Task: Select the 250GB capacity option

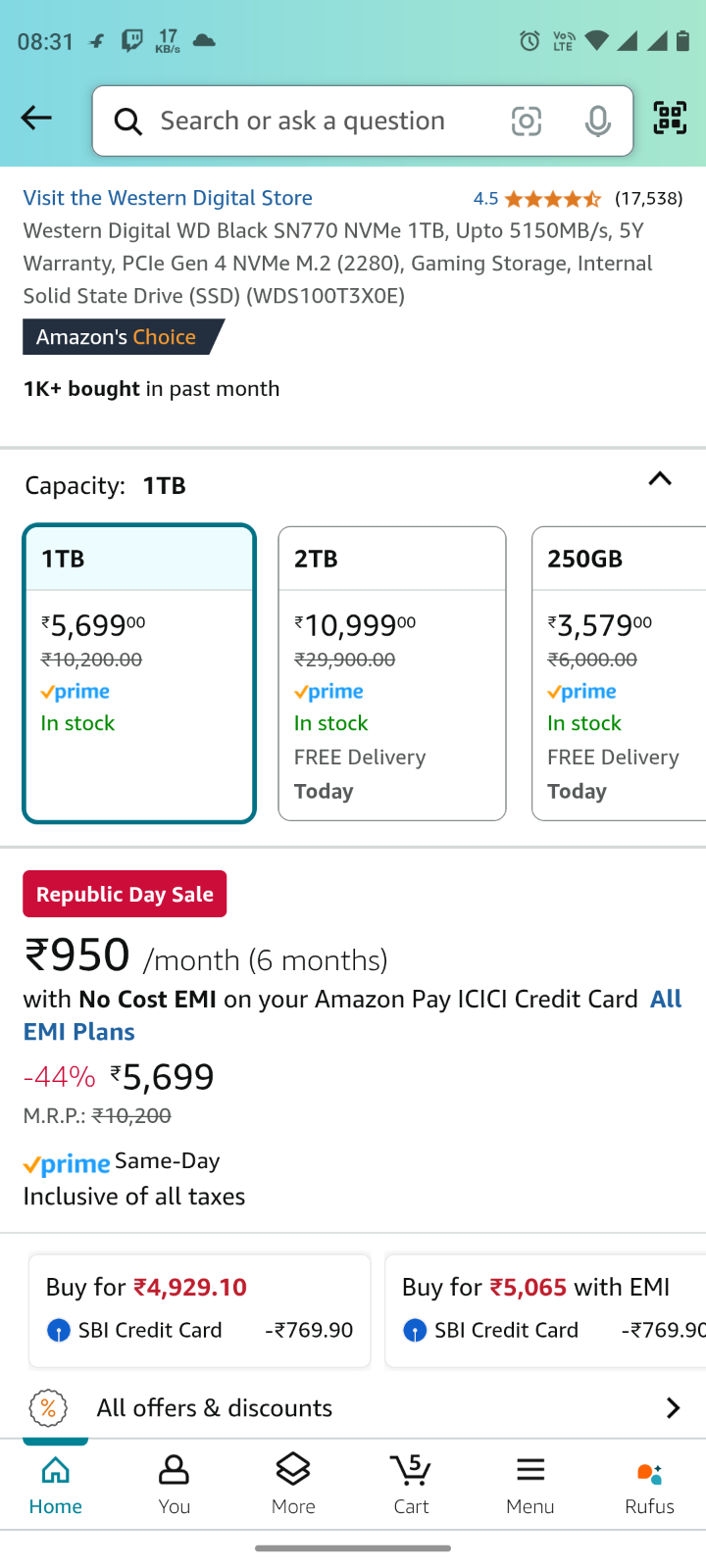Action: click(620, 673)
